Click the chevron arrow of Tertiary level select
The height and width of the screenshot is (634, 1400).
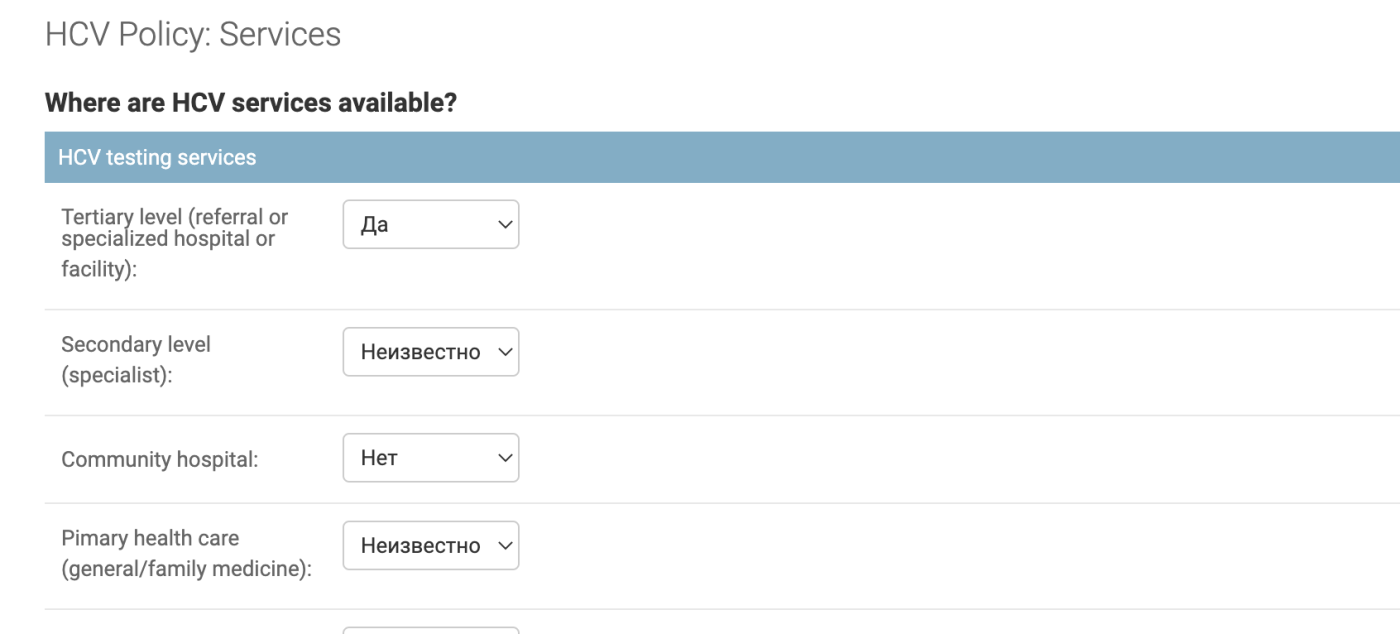click(x=504, y=225)
